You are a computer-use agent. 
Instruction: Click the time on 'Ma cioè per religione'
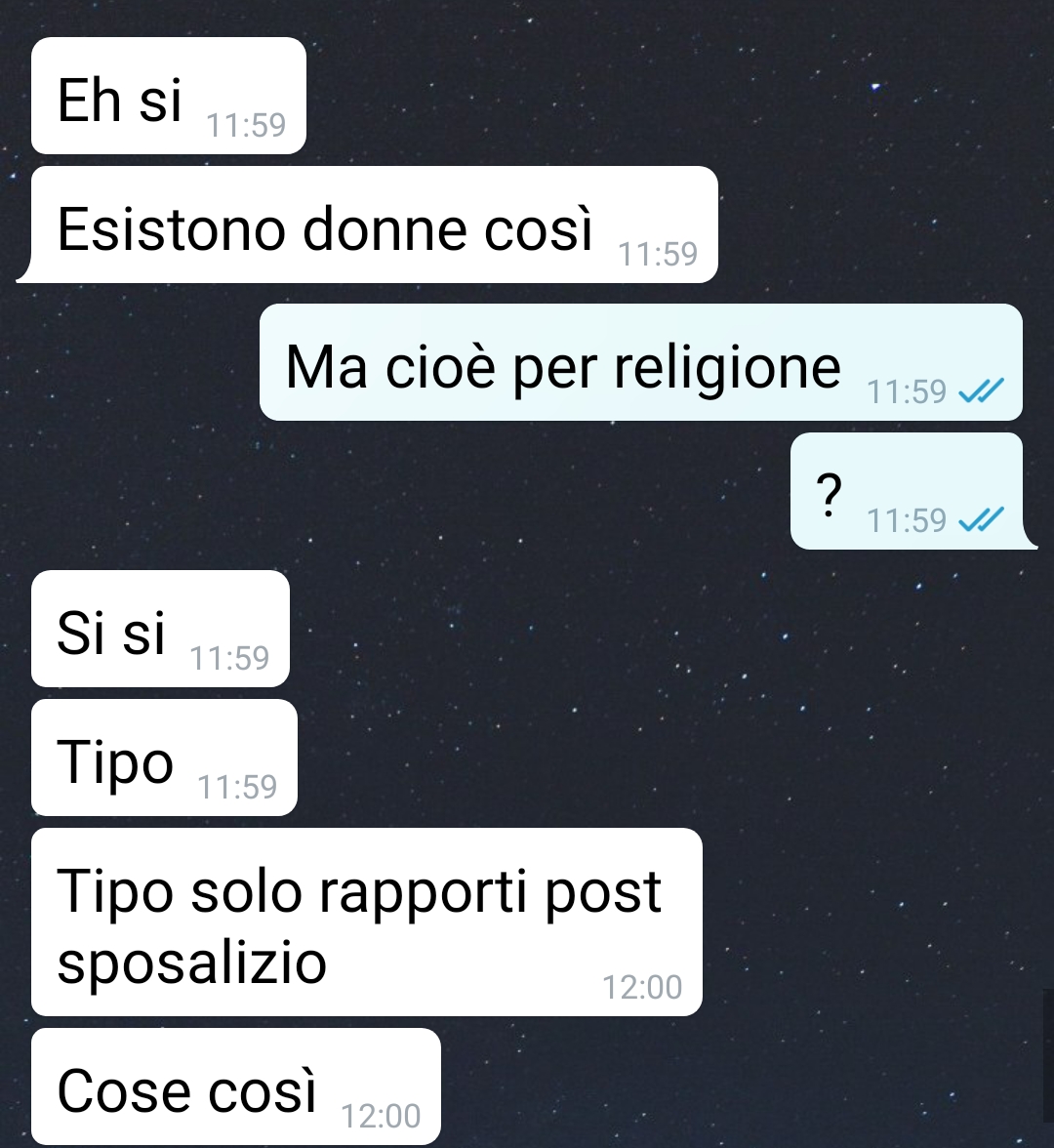tap(907, 391)
